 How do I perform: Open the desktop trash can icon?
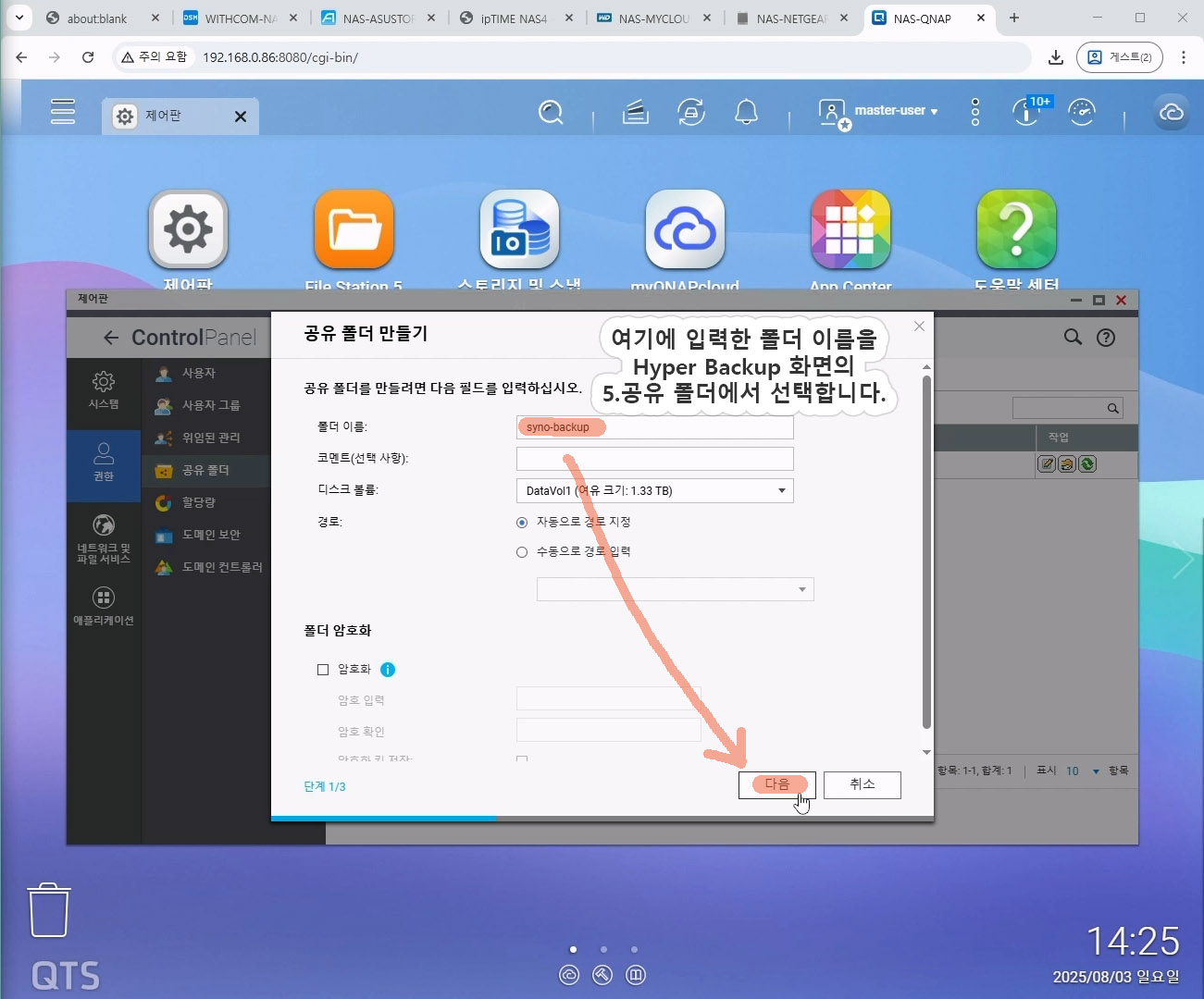point(49,910)
